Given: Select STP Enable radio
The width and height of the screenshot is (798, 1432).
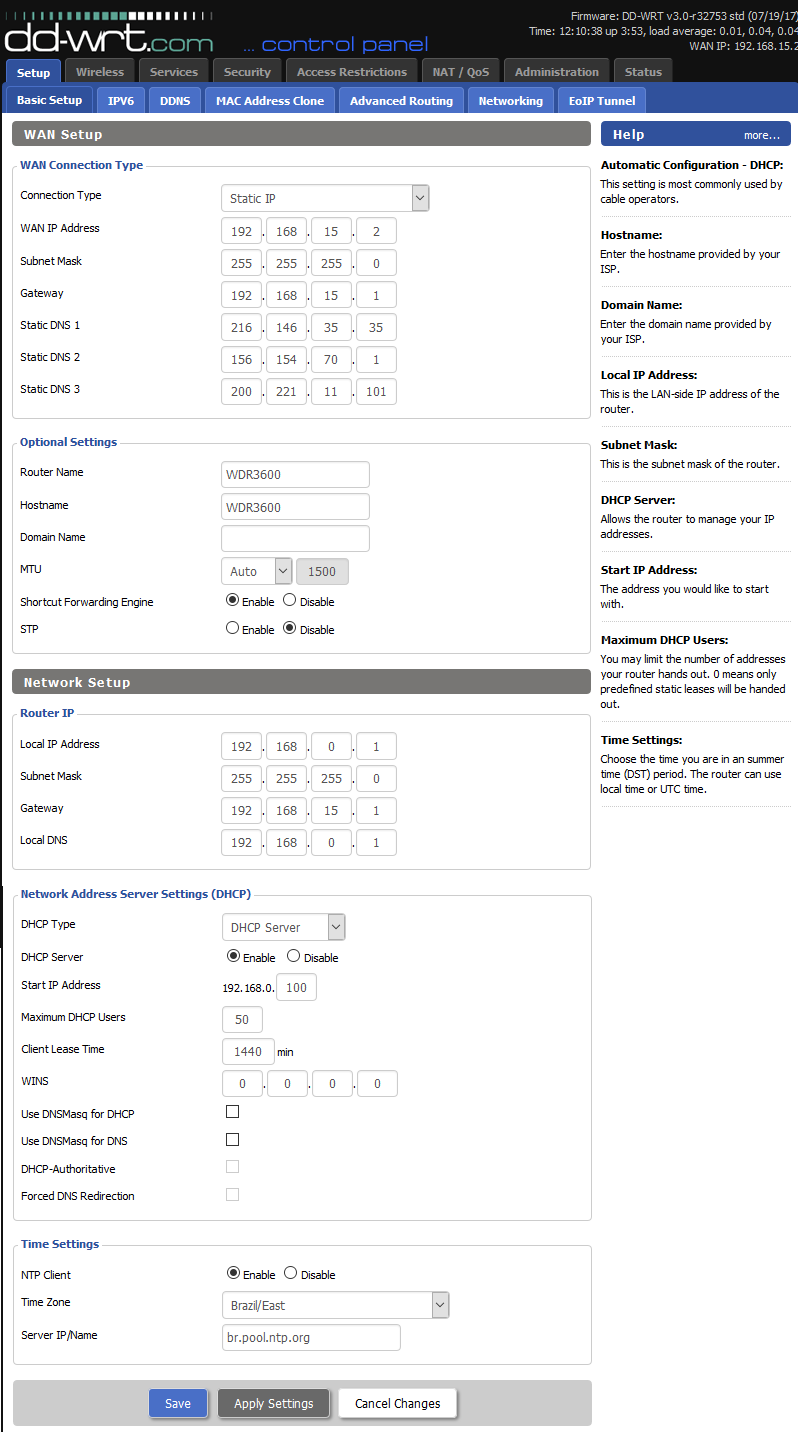Looking at the screenshot, I should [x=233, y=629].
